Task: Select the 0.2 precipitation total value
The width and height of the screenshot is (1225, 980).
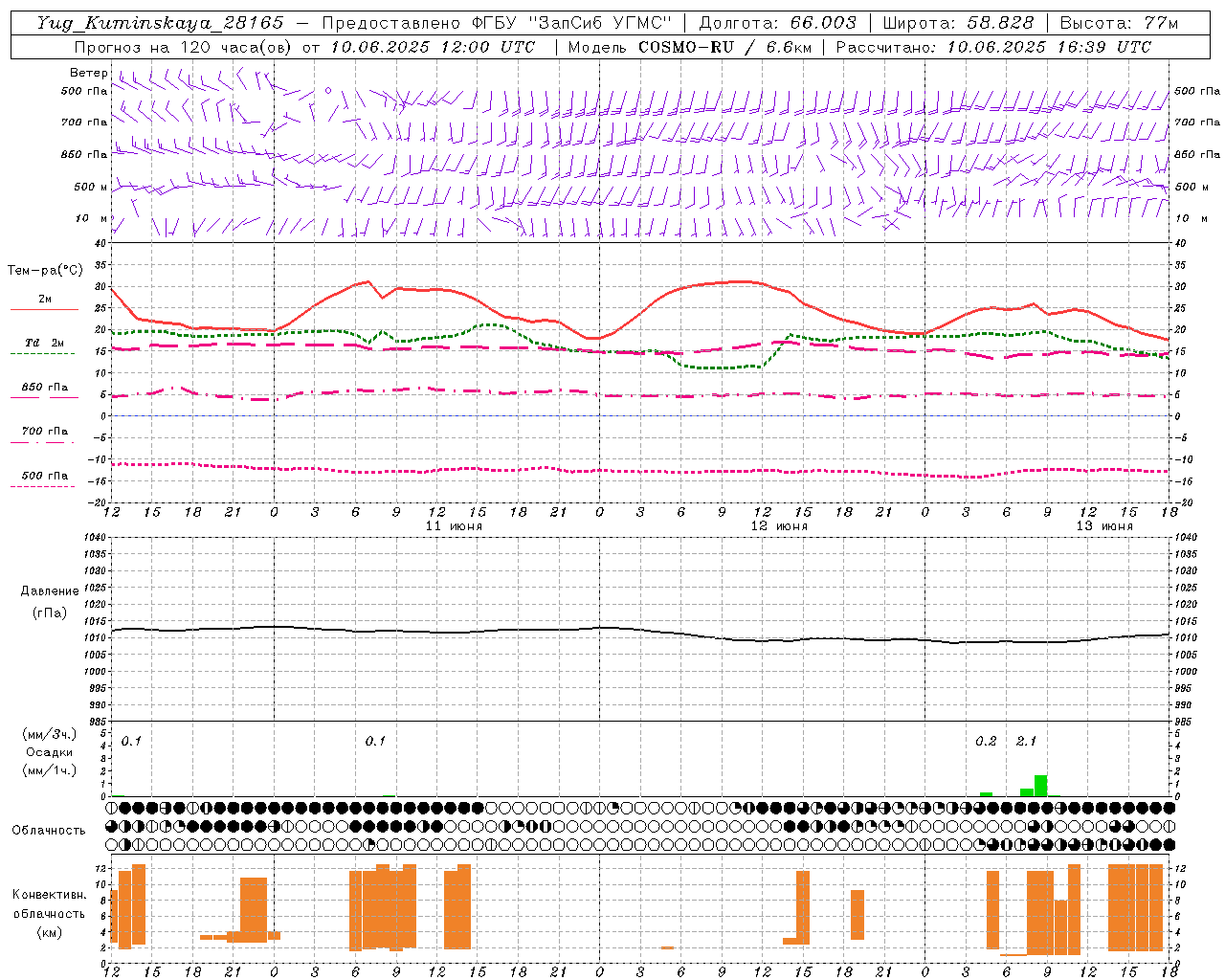Action: tap(986, 741)
